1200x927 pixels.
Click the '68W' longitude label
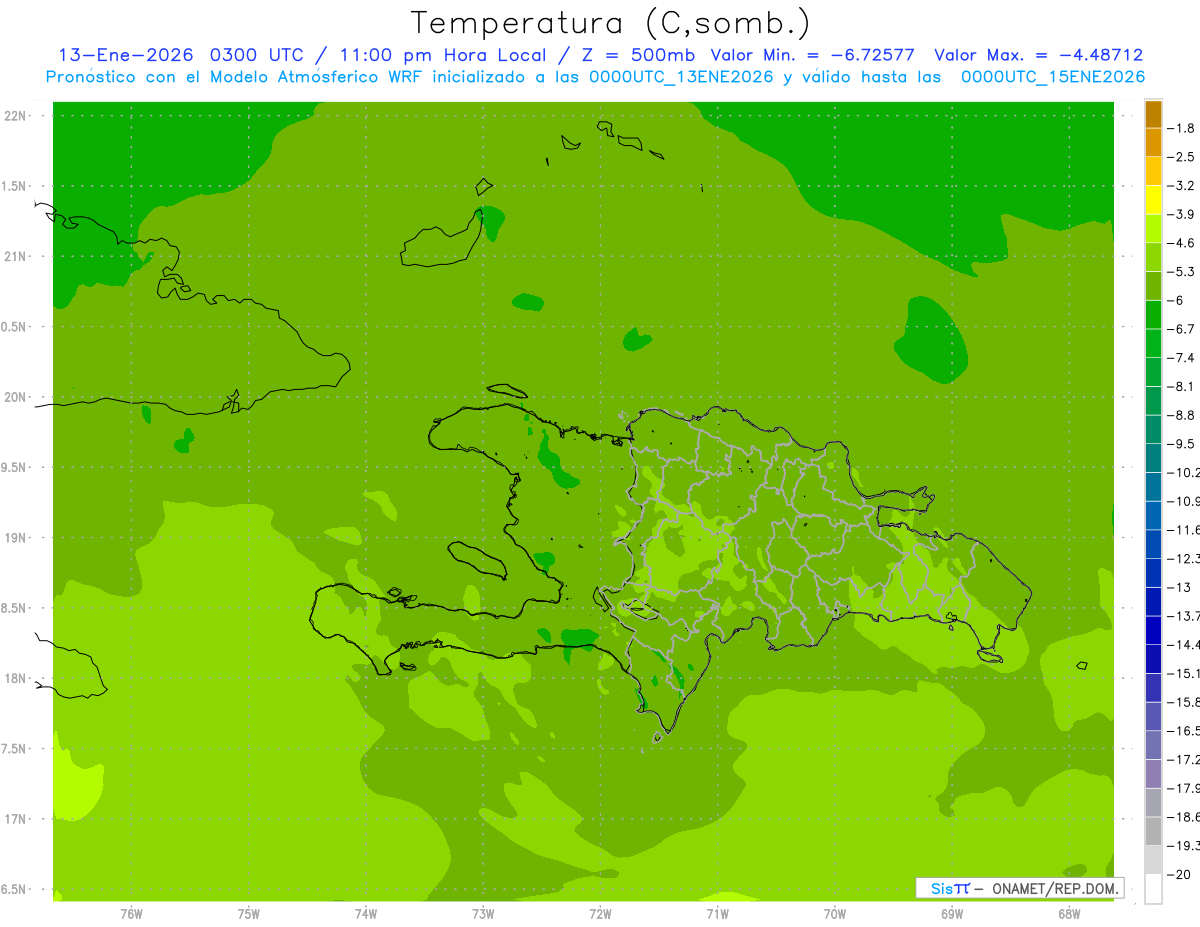[x=1069, y=913]
